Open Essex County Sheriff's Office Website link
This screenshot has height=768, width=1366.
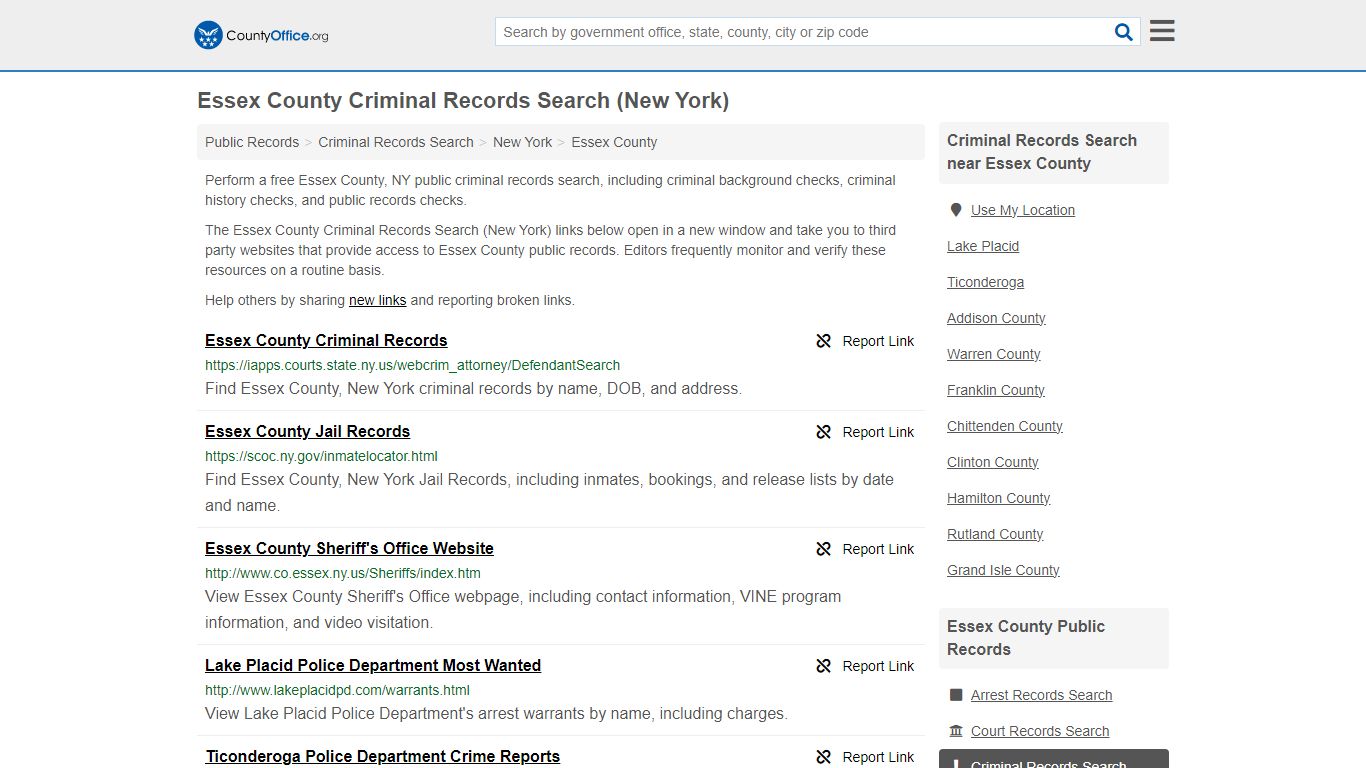[x=349, y=548]
